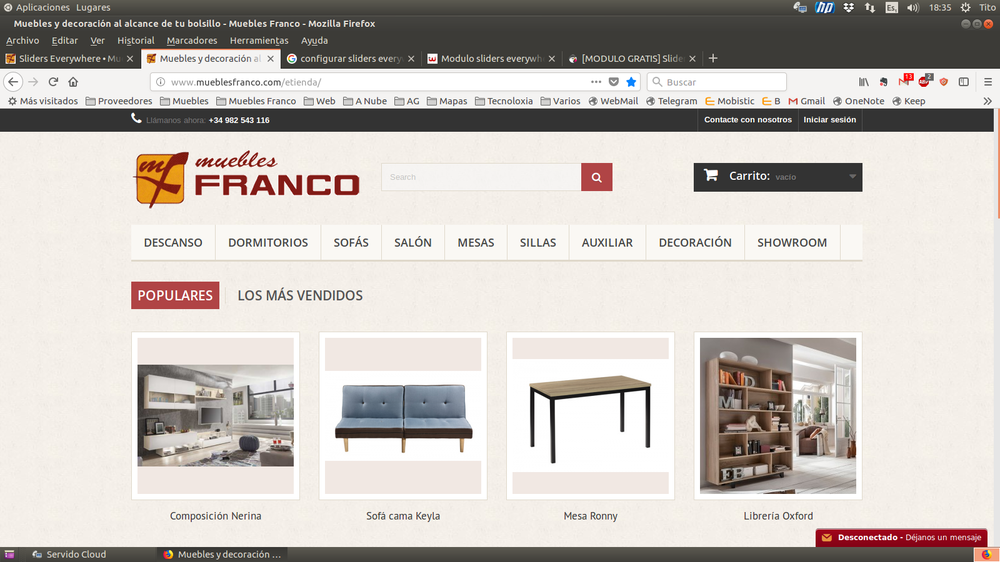Select the POPULARES tab

click(x=175, y=295)
